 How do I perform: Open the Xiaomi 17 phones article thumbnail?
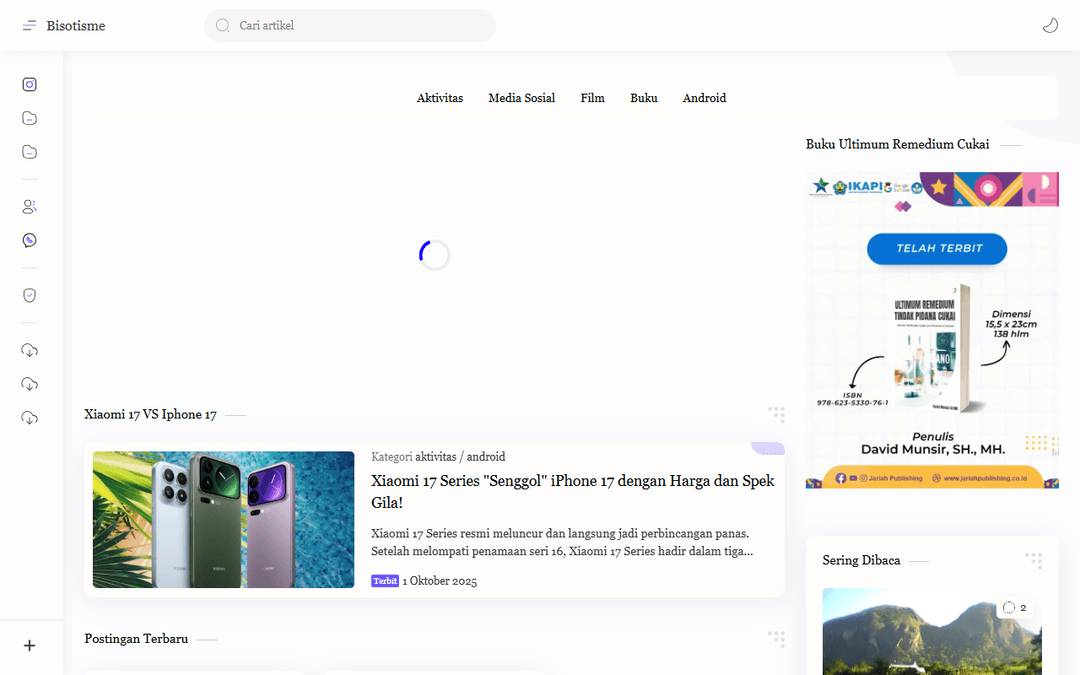(x=224, y=519)
